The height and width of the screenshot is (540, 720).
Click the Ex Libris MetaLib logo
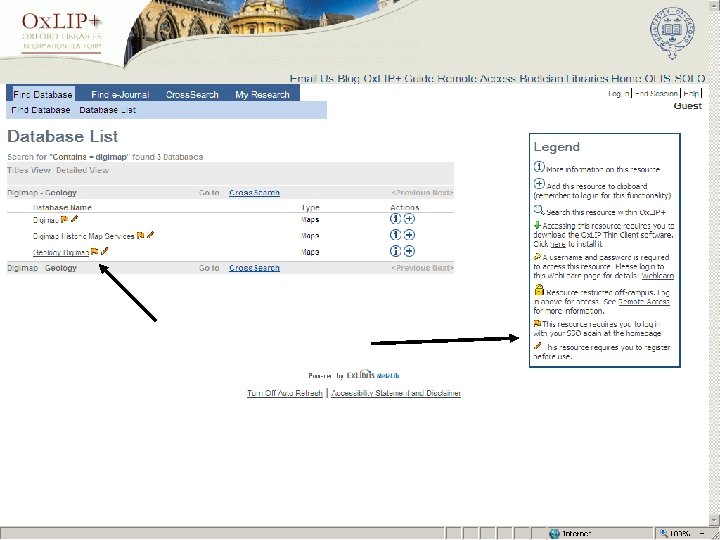[x=372, y=375]
